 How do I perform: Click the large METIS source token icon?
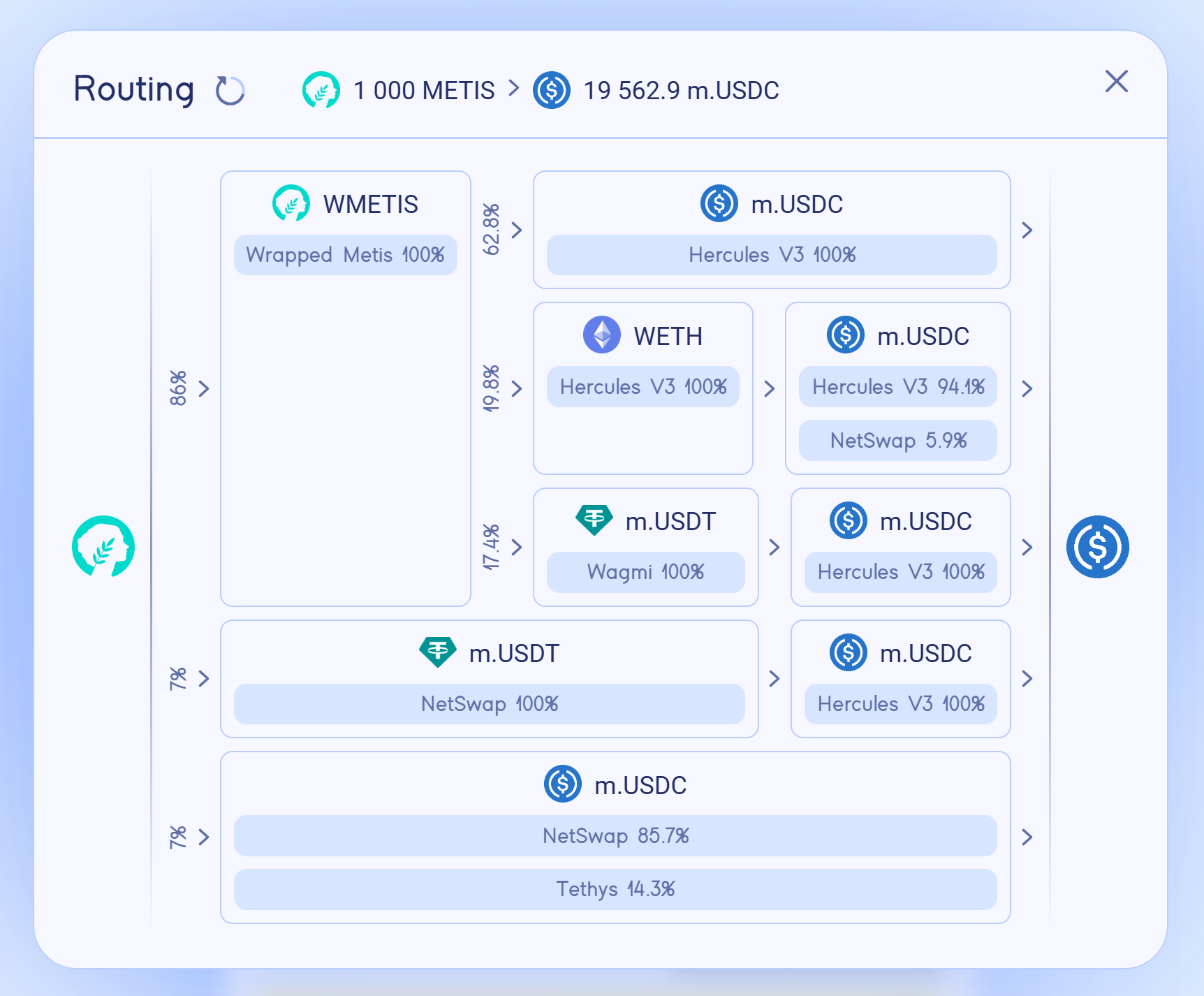103,546
